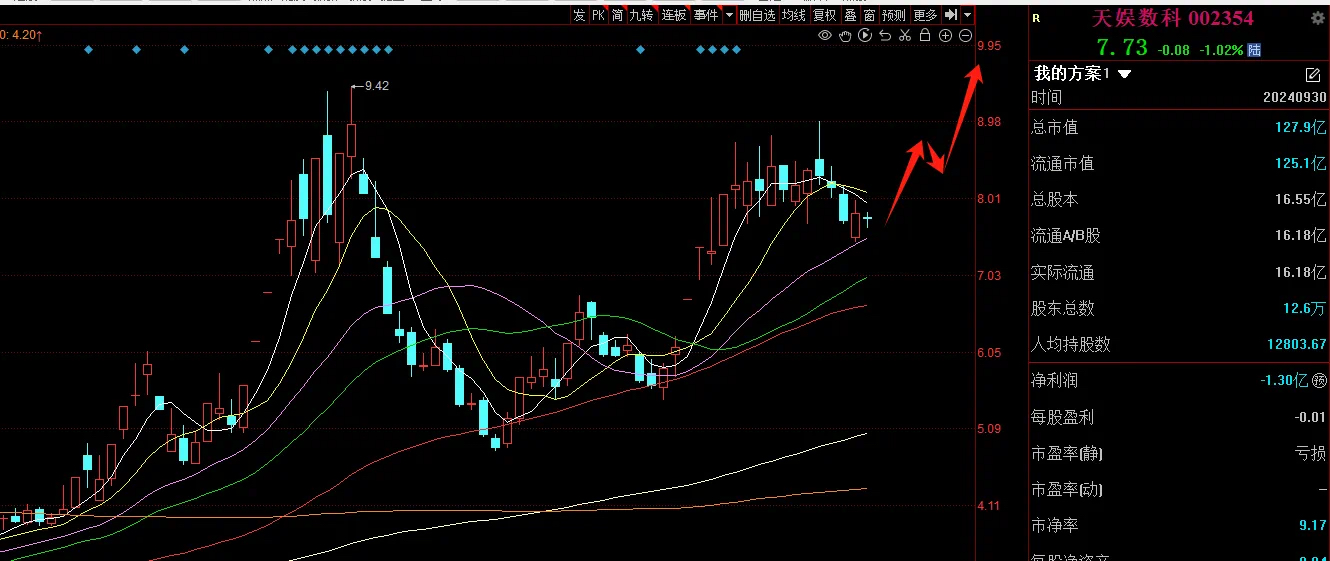Image resolution: width=1330 pixels, height=561 pixels.
Task: Click 总市值 value 127.9亿
Action: [1298, 127]
